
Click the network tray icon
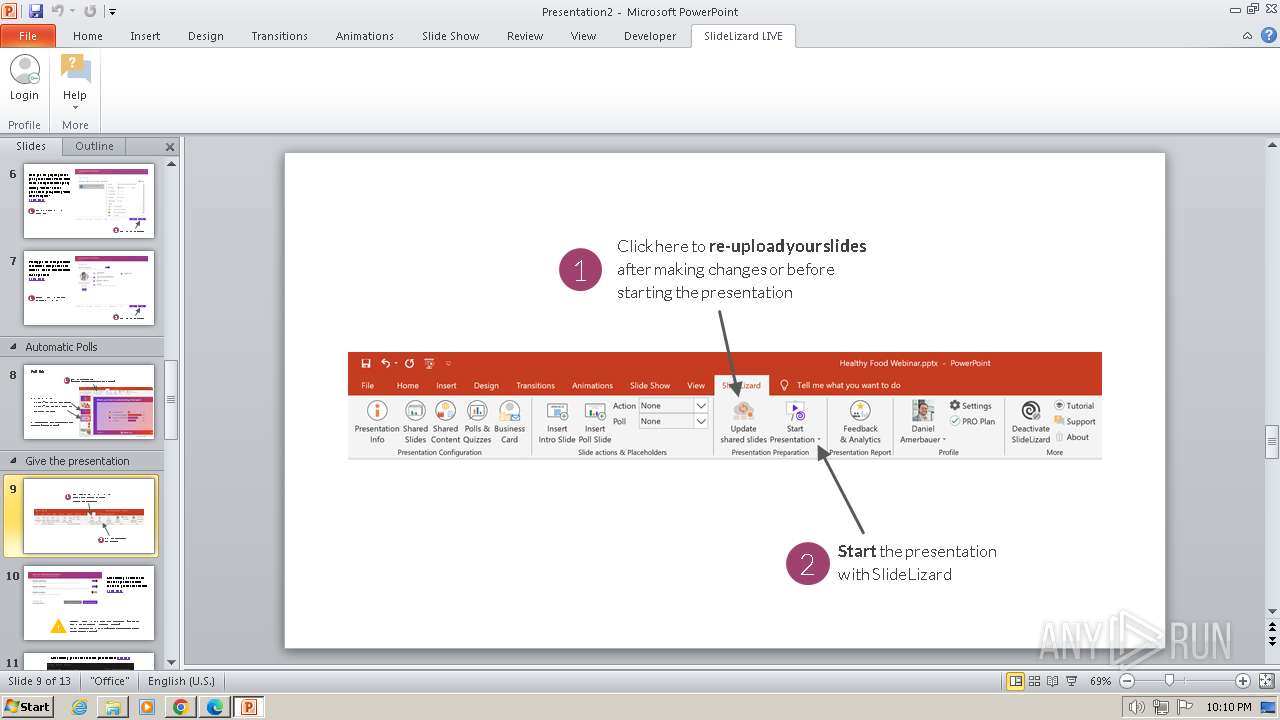tap(1161, 707)
